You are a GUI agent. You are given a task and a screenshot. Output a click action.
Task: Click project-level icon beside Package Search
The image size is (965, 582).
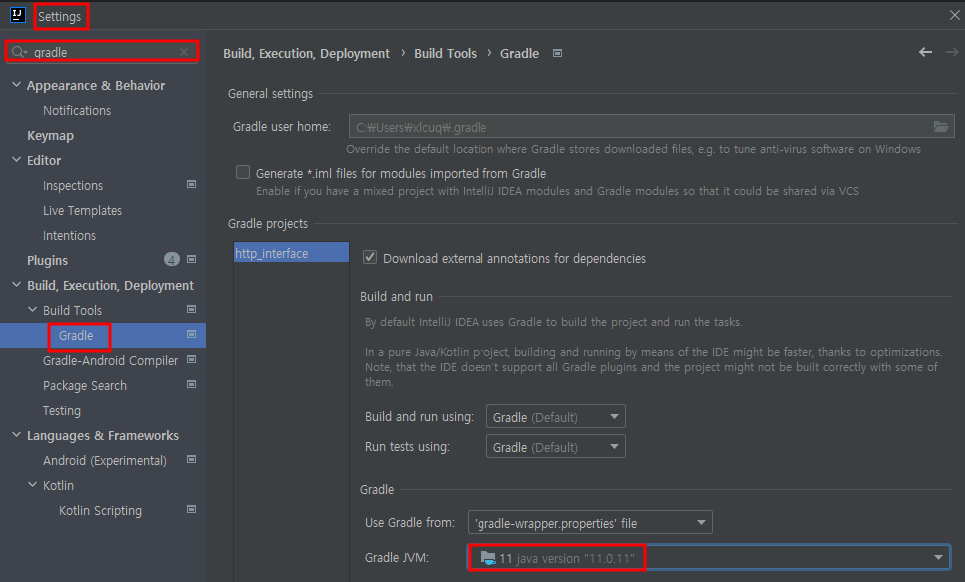pos(191,385)
